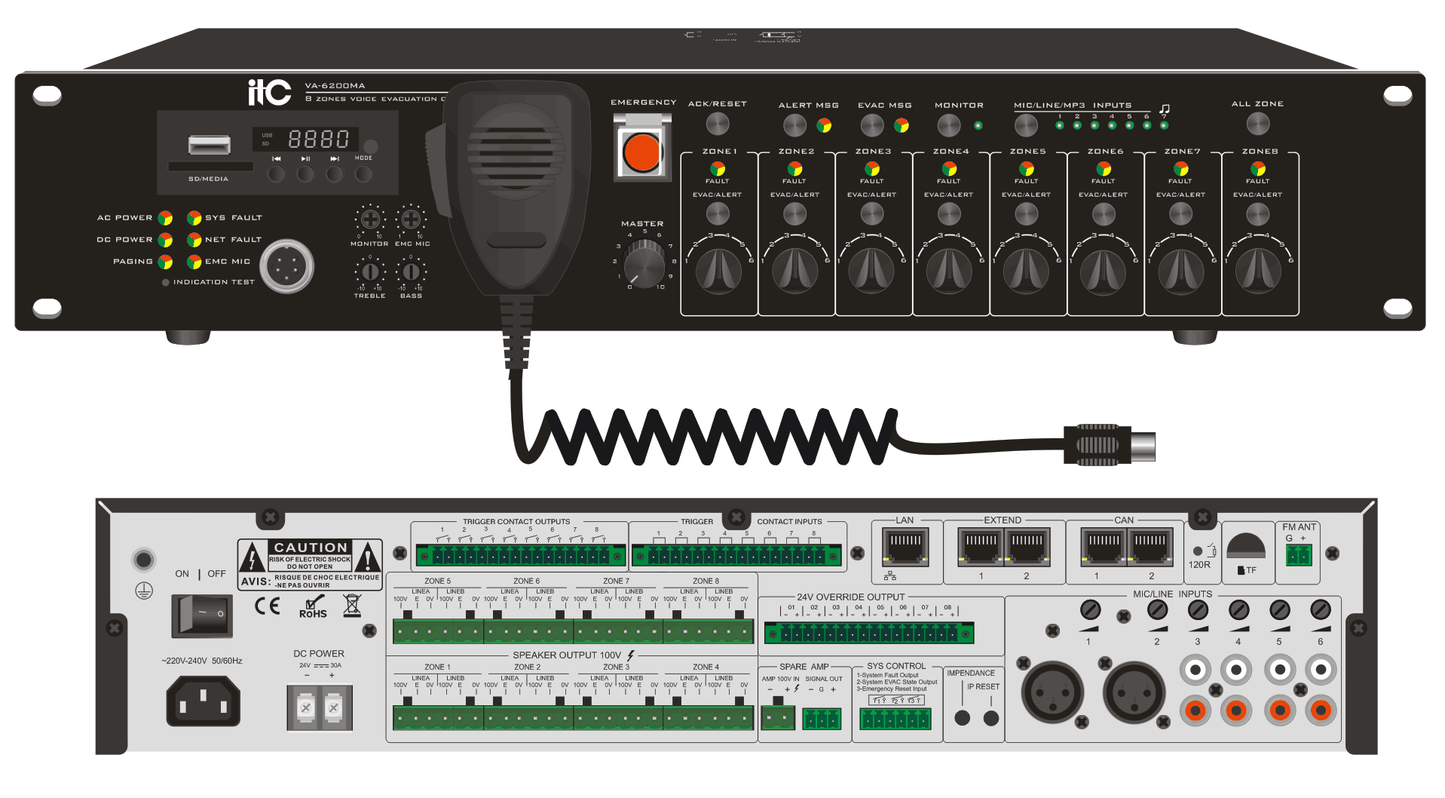Click the ALERT MSG button
This screenshot has width=1445, height=798.
794,125
